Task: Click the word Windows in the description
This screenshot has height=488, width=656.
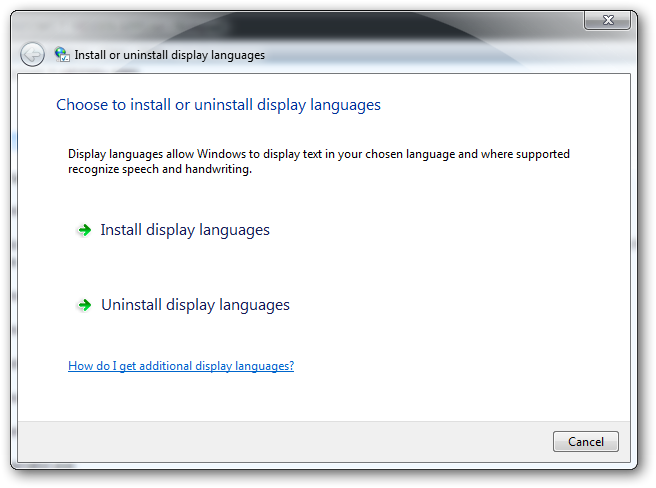Action: (221, 154)
